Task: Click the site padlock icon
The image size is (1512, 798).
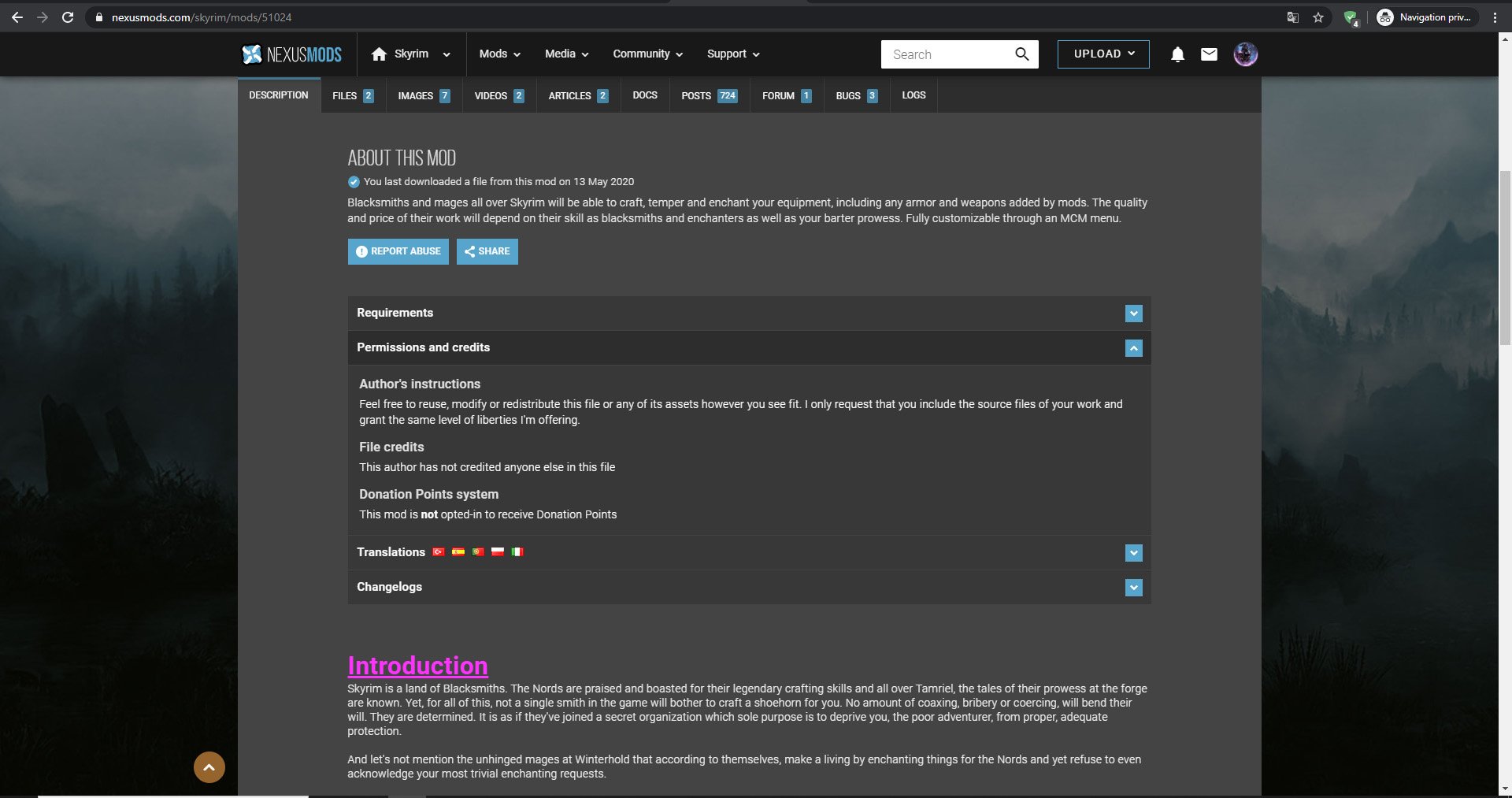Action: click(x=98, y=17)
